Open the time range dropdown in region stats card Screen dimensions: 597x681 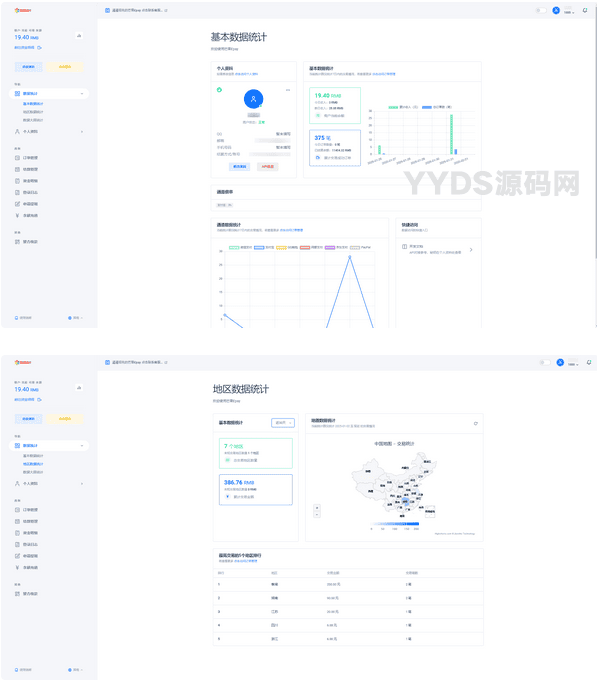click(x=283, y=423)
